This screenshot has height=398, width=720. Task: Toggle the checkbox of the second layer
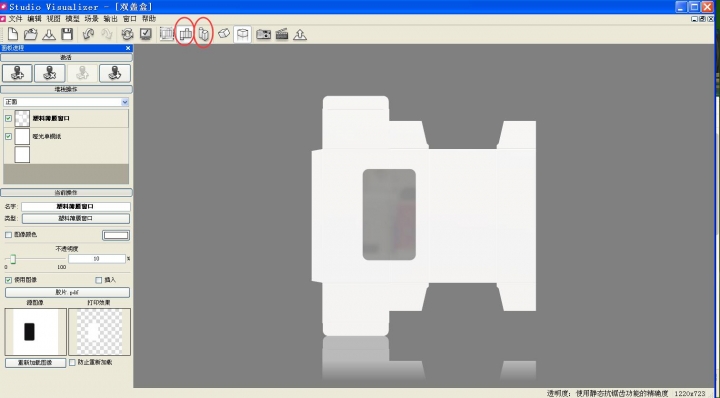tap(8, 136)
